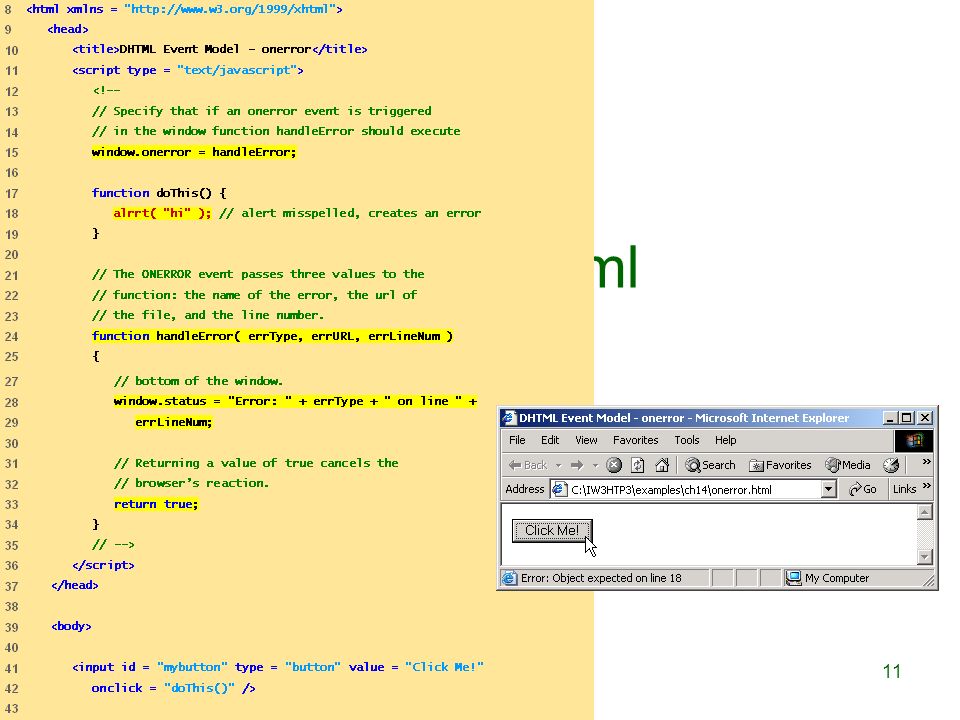Image resolution: width=960 pixels, height=720 pixels.
Task: Expand the Links bar chevron
Action: point(926,486)
